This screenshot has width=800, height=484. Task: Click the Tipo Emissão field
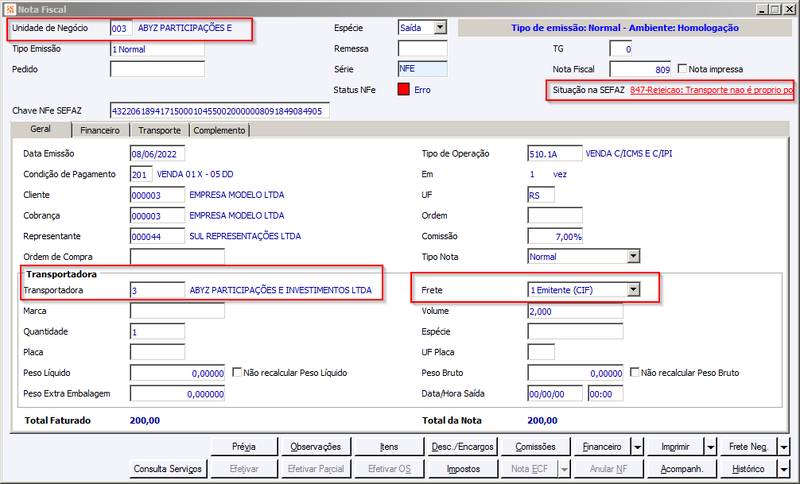[x=157, y=49]
